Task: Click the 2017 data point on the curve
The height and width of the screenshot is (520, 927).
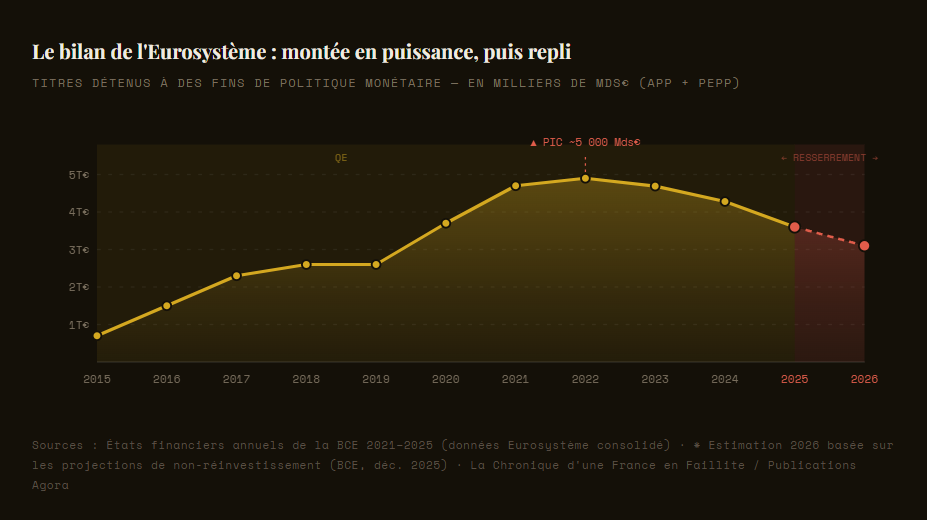Action: (x=237, y=275)
